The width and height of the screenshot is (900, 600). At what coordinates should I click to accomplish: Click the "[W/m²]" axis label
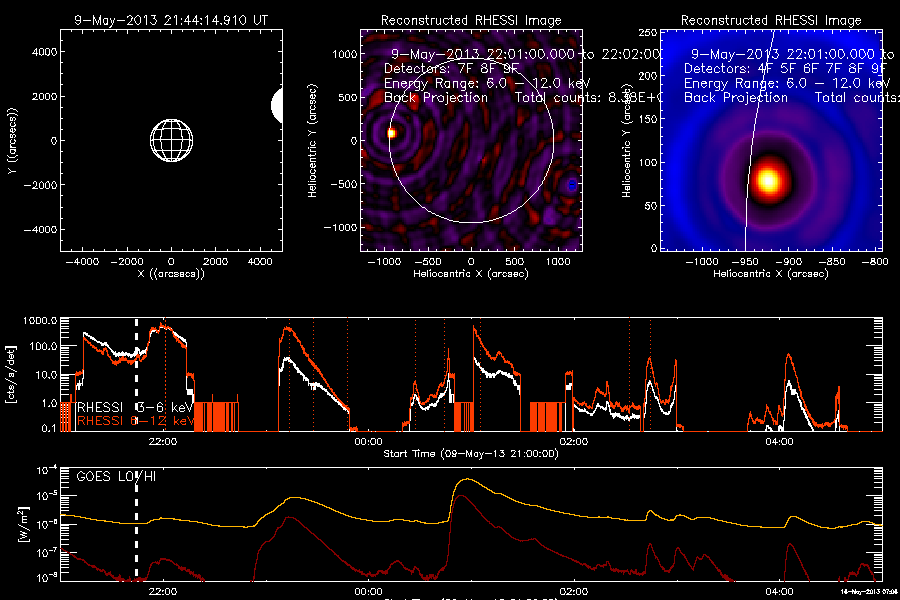[x=23, y=524]
